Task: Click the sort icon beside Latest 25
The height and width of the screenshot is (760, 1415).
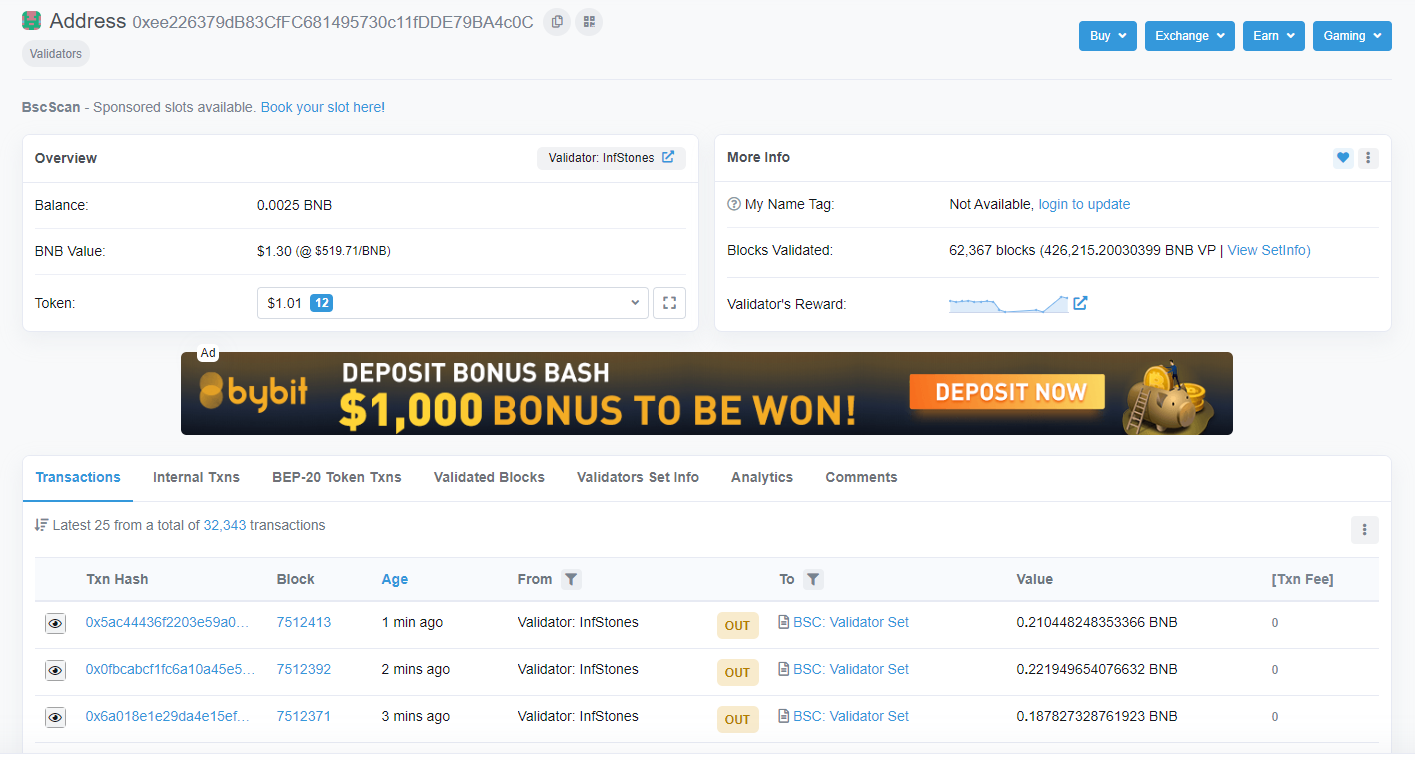Action: 42,525
